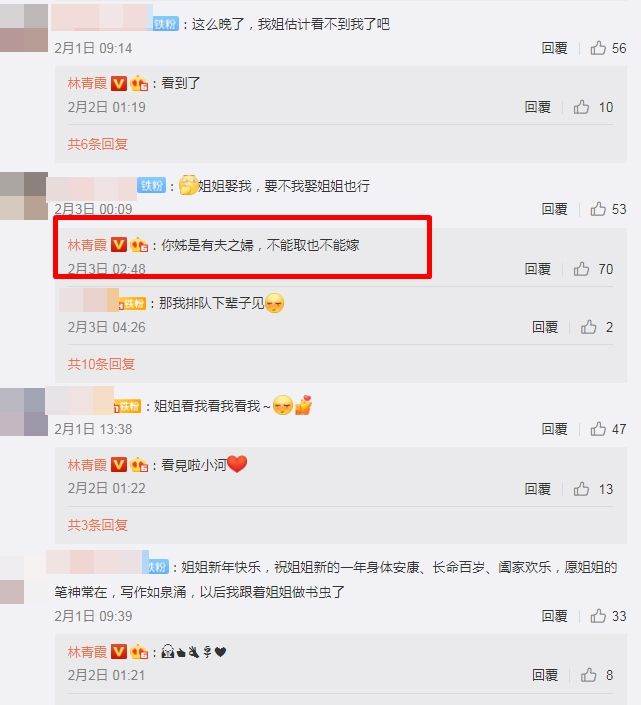
Task: Open 林青霞's profile from emoji-only reply
Action: 87,651
